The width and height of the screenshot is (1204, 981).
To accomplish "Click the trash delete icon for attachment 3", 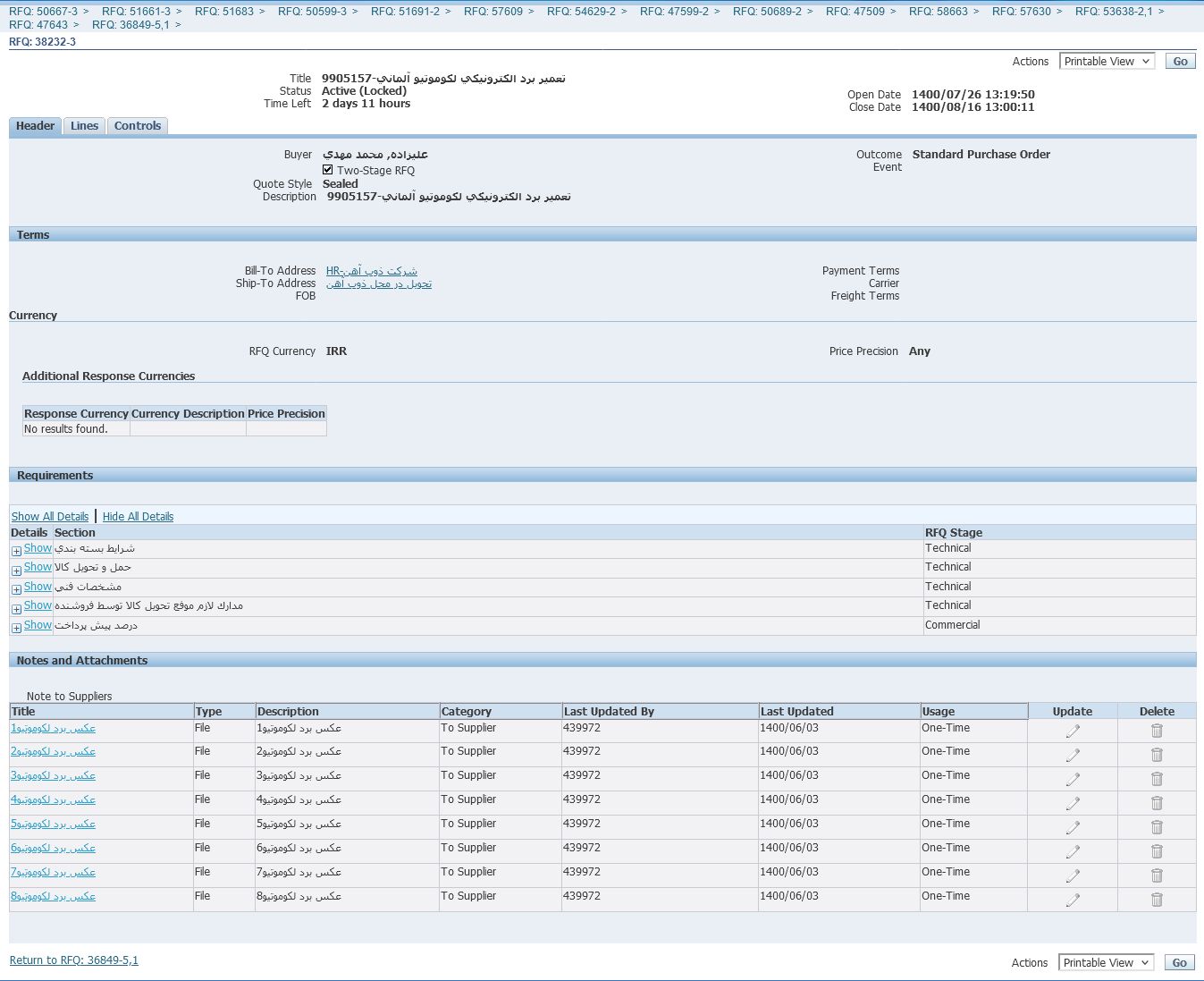I will (x=1157, y=779).
